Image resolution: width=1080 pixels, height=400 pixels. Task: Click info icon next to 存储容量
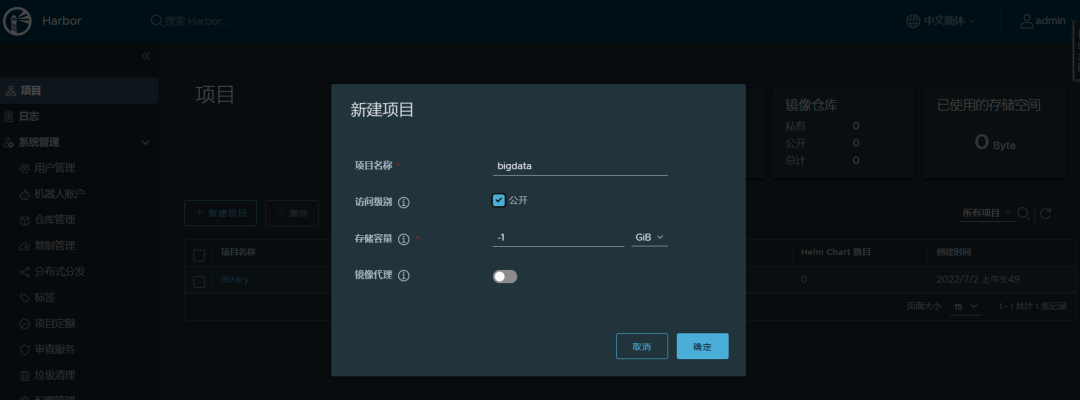point(404,240)
